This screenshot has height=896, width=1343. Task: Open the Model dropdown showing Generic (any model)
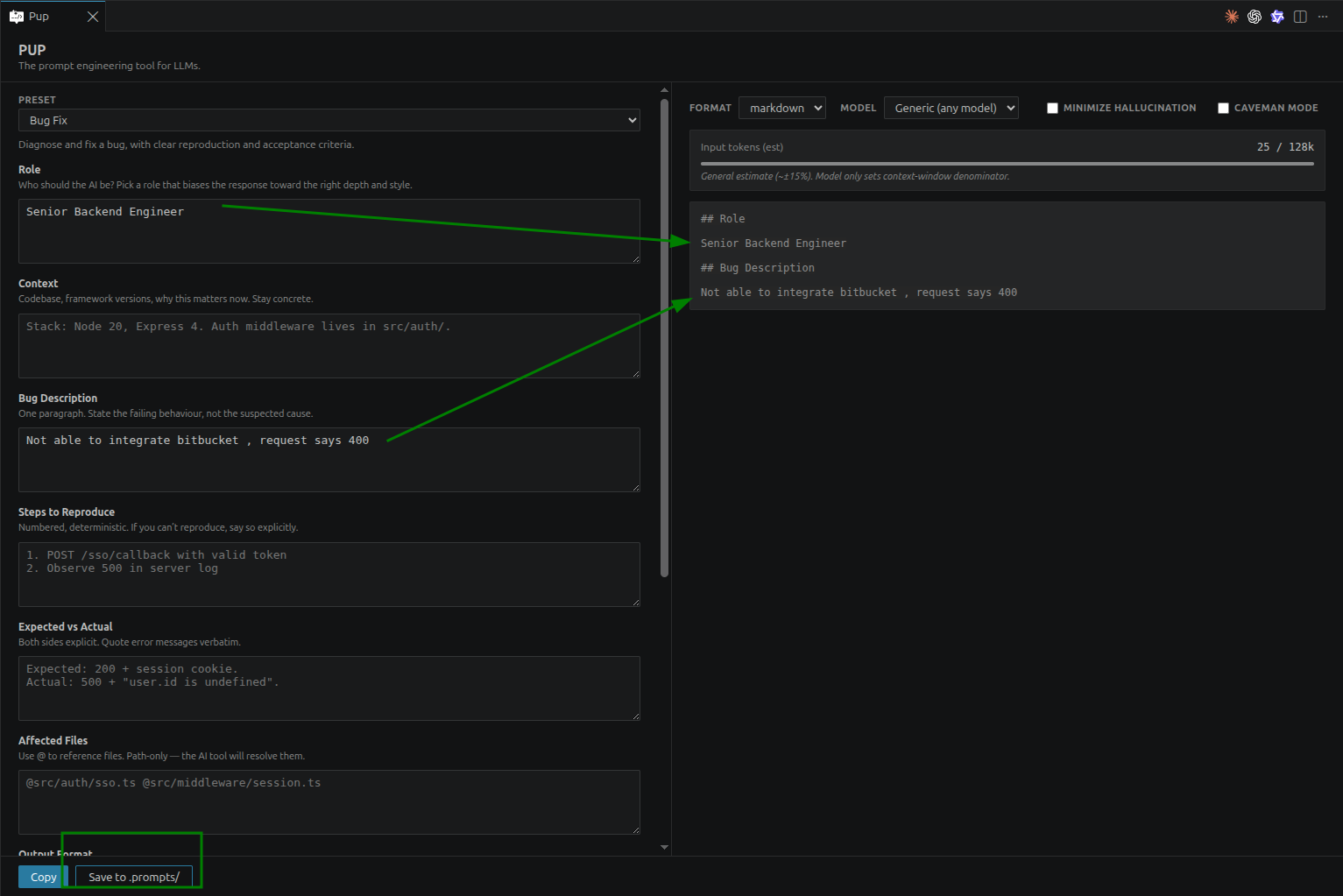(x=951, y=108)
